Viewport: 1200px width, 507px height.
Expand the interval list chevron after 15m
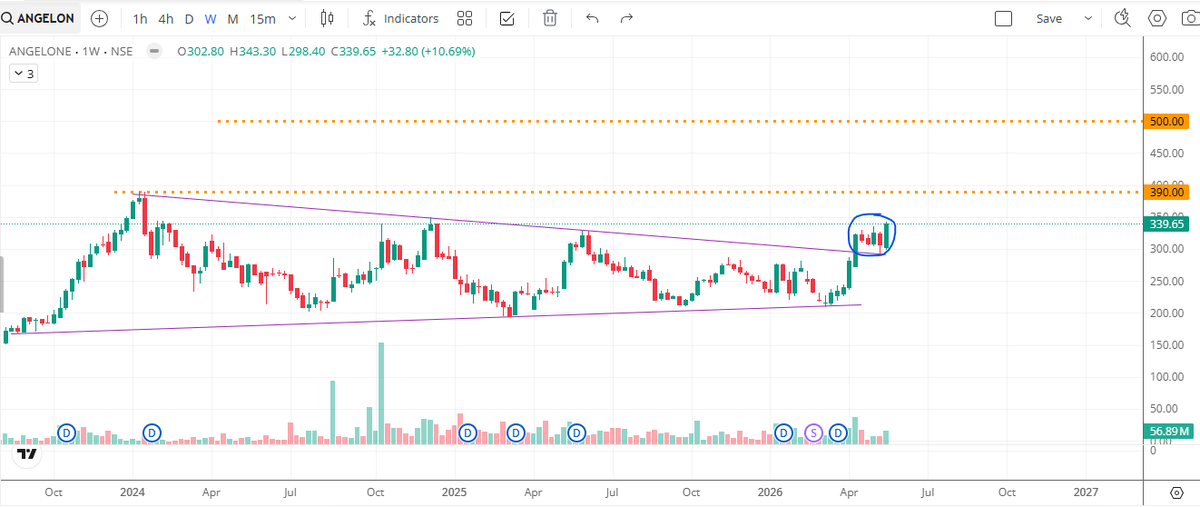pos(291,18)
